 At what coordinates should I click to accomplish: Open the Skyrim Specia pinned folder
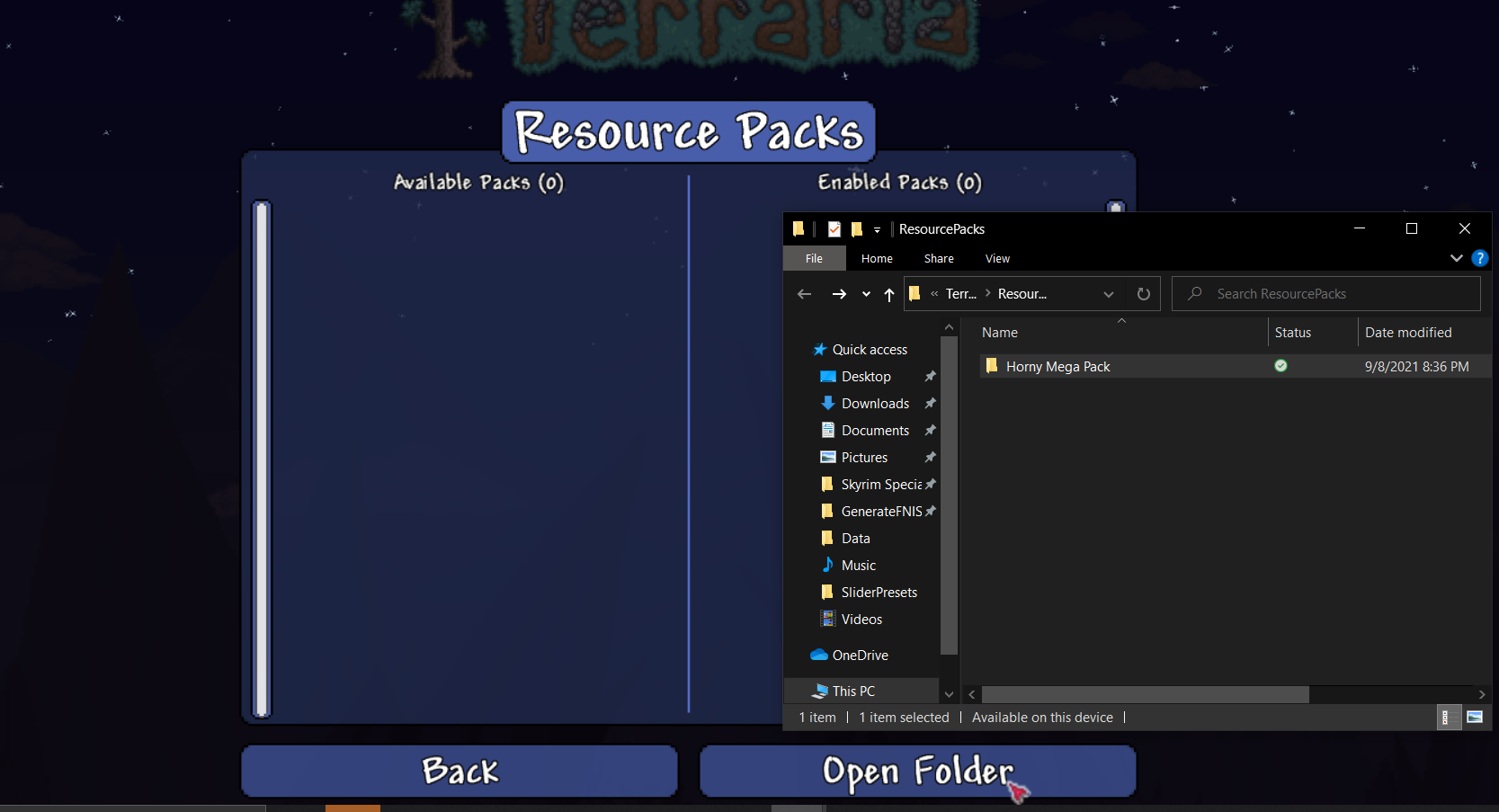point(881,485)
